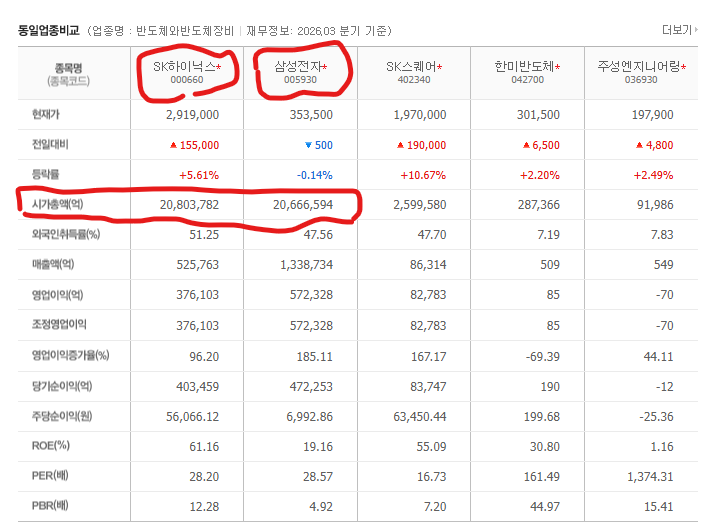
Task: Select the market cap 91,986
Action: 655,205
